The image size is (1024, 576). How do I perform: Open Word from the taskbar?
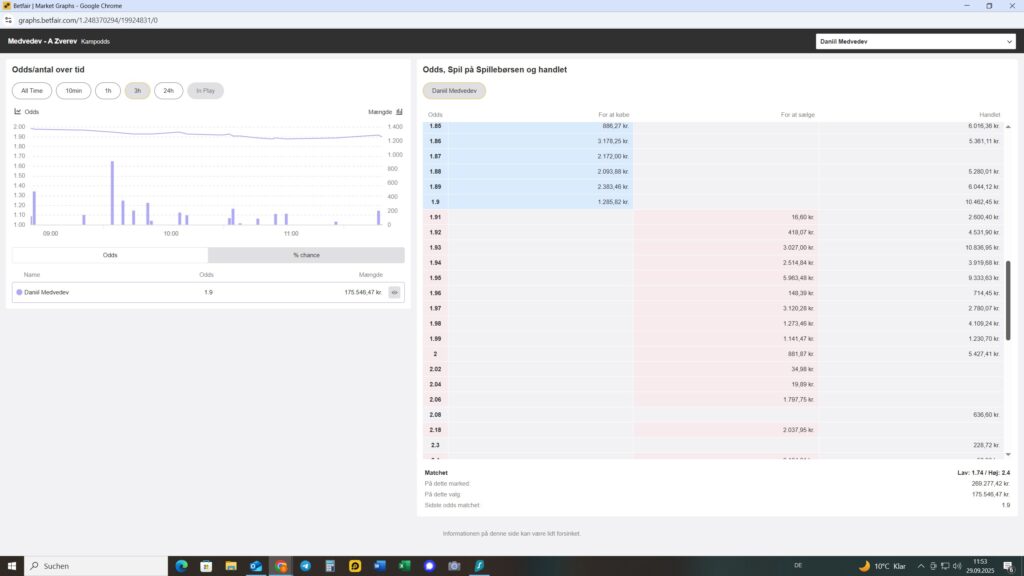tap(380, 566)
